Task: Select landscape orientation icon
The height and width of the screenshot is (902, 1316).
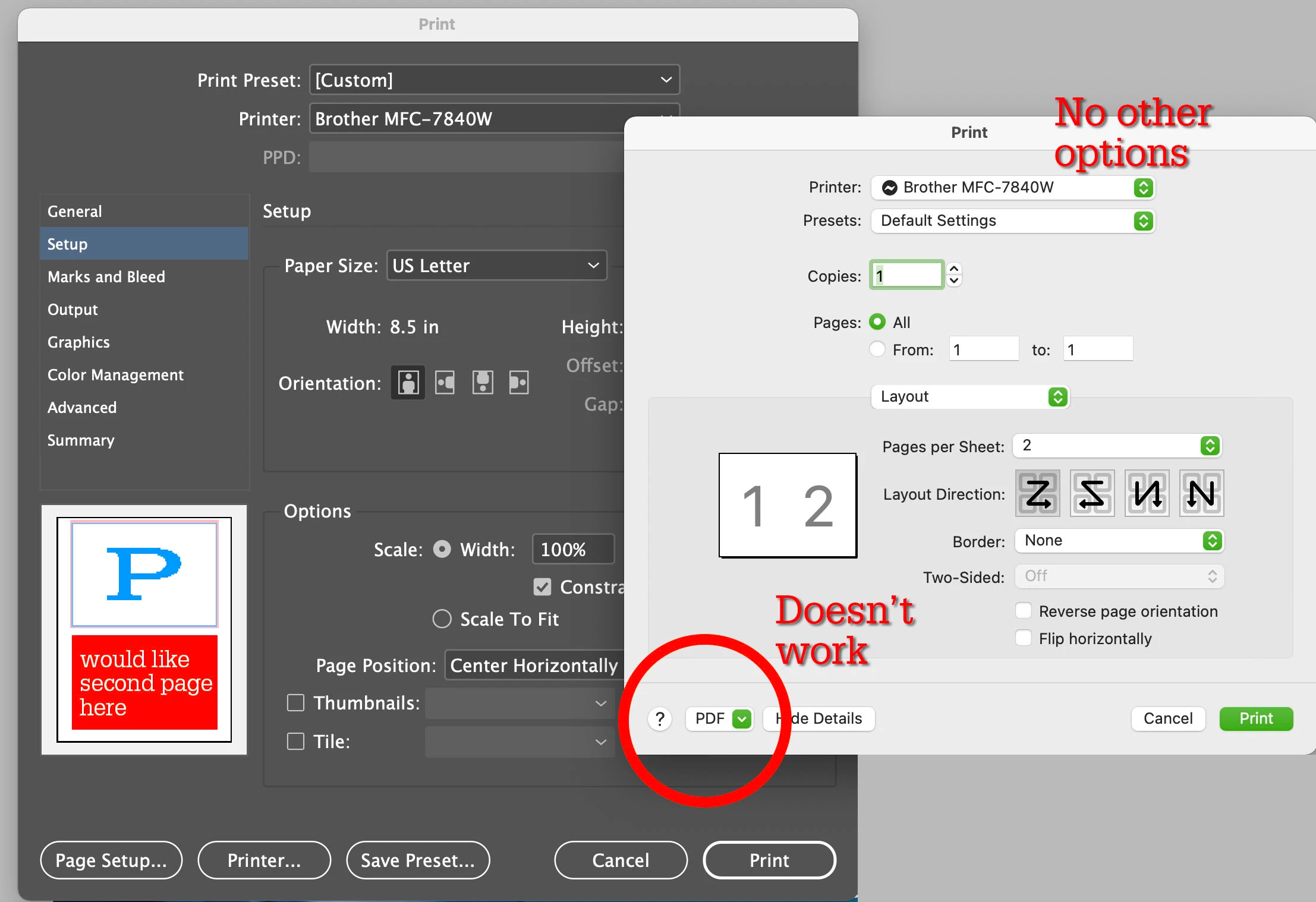Action: tap(445, 383)
